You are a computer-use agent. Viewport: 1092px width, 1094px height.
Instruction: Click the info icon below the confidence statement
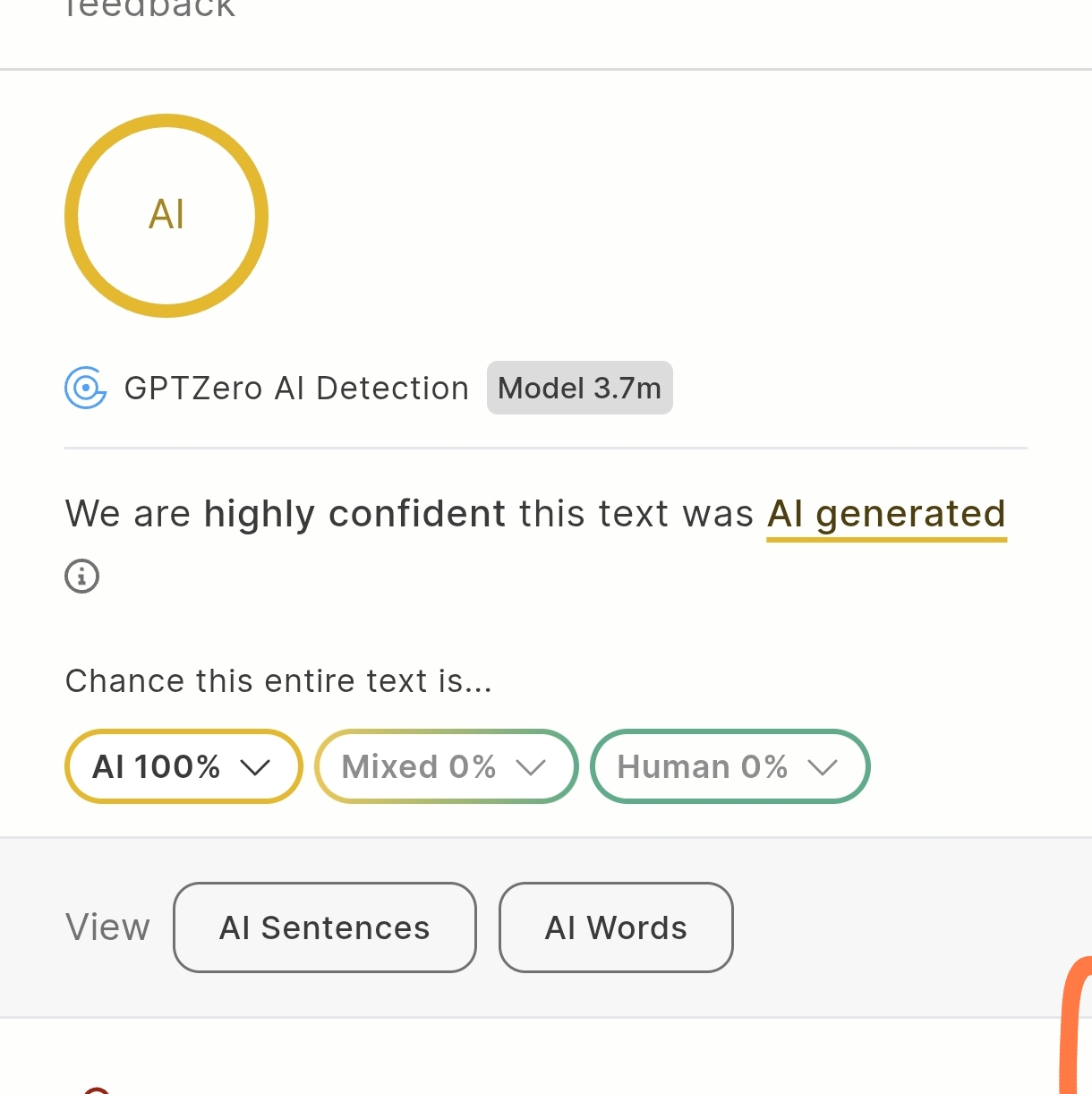(81, 576)
